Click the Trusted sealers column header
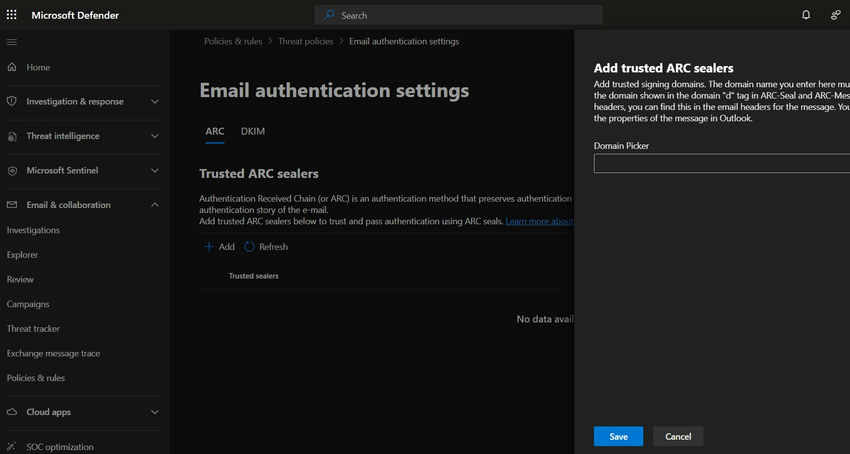Screen dimensions: 850x454 pyautogui.click(x=253, y=276)
